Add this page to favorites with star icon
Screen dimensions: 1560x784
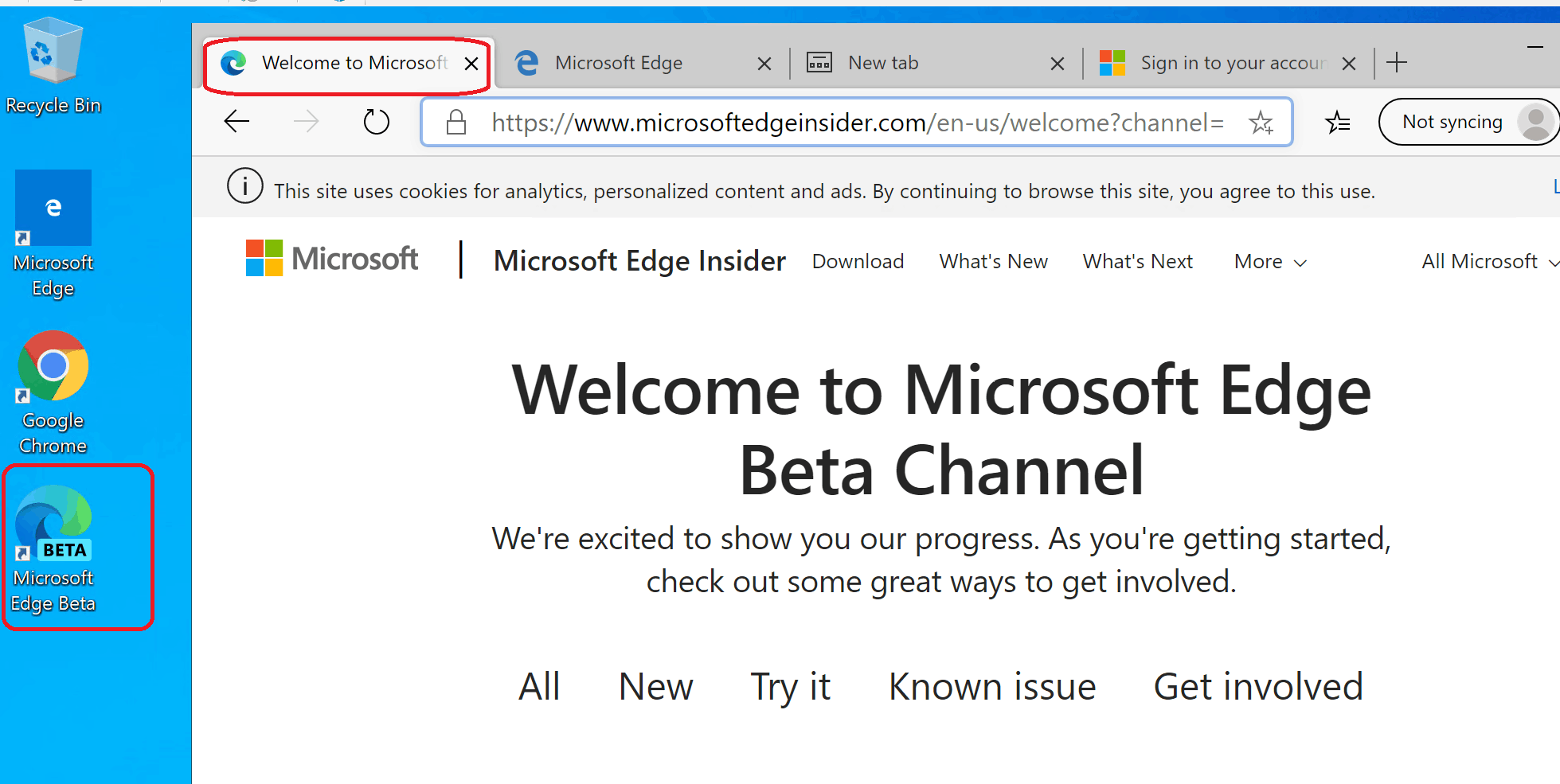click(1261, 122)
